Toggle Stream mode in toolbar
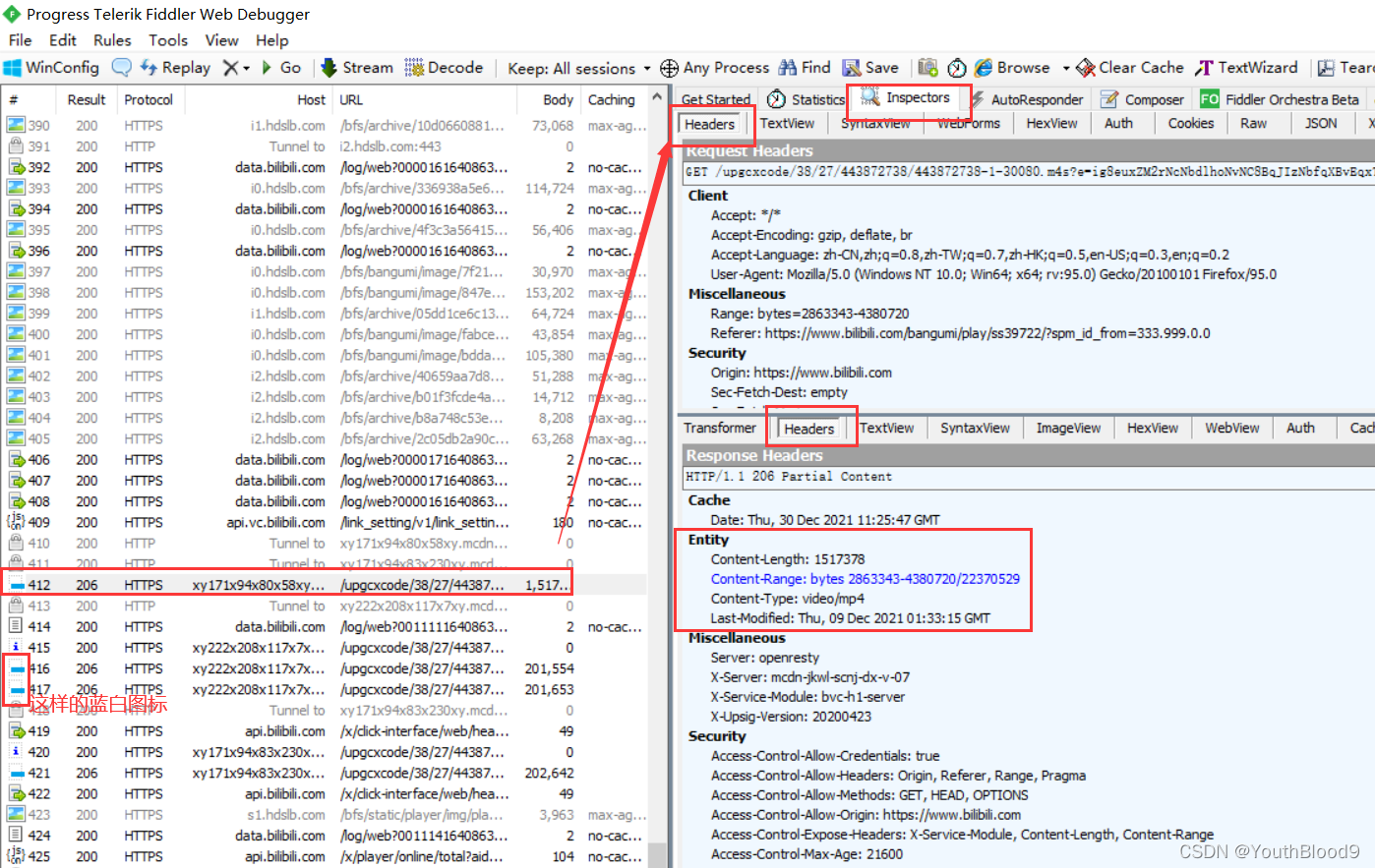The width and height of the screenshot is (1375, 868). (x=357, y=68)
